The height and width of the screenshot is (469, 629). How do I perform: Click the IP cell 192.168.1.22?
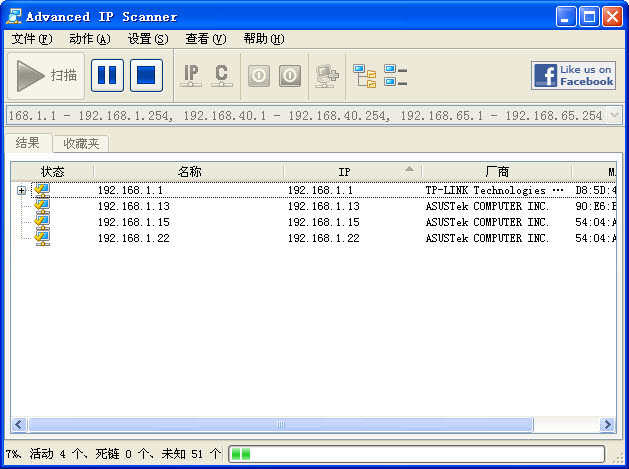[x=323, y=238]
